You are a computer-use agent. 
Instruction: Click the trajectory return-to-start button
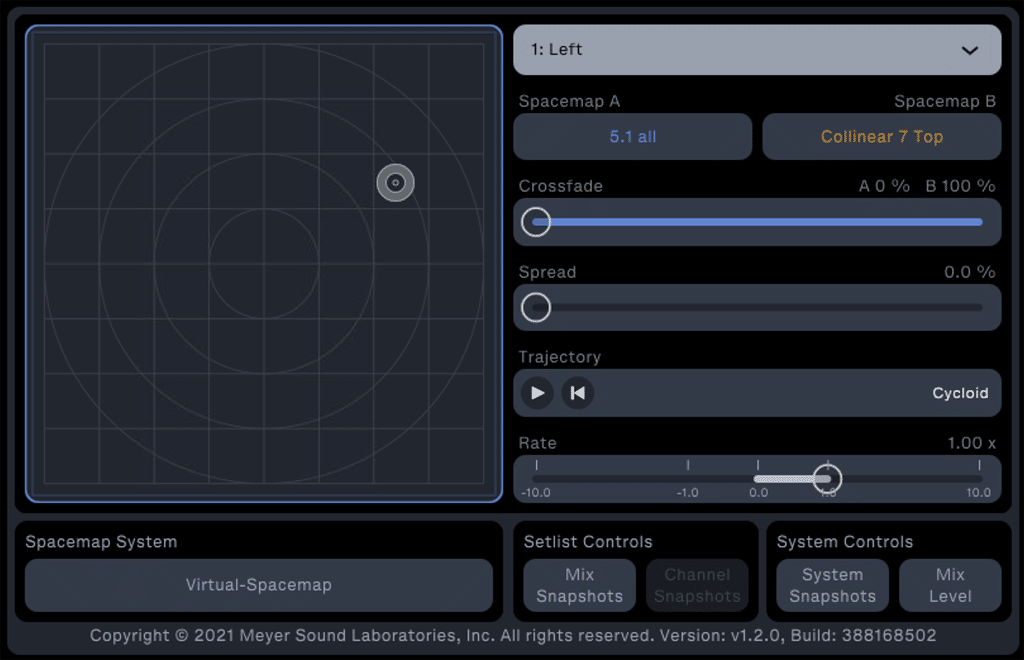point(577,393)
